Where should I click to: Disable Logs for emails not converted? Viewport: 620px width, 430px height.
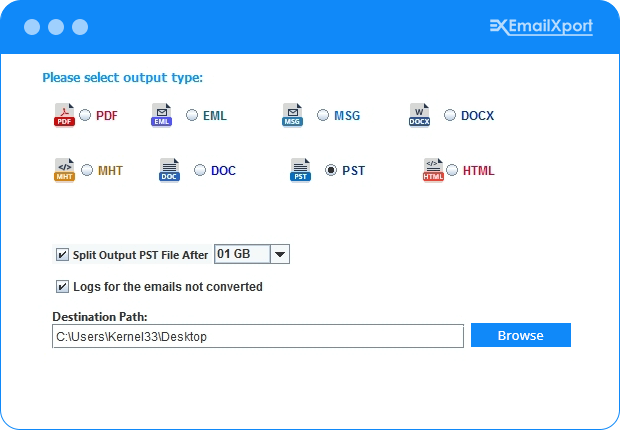[63, 287]
